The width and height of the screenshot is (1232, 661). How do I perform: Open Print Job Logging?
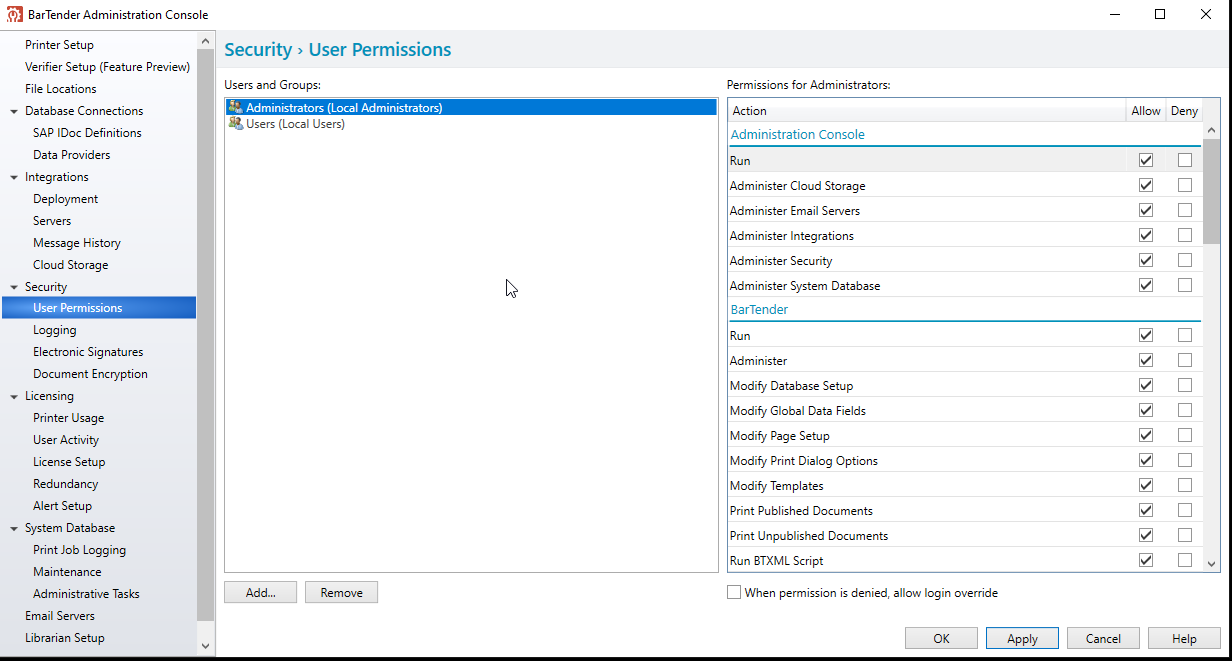tap(79, 550)
